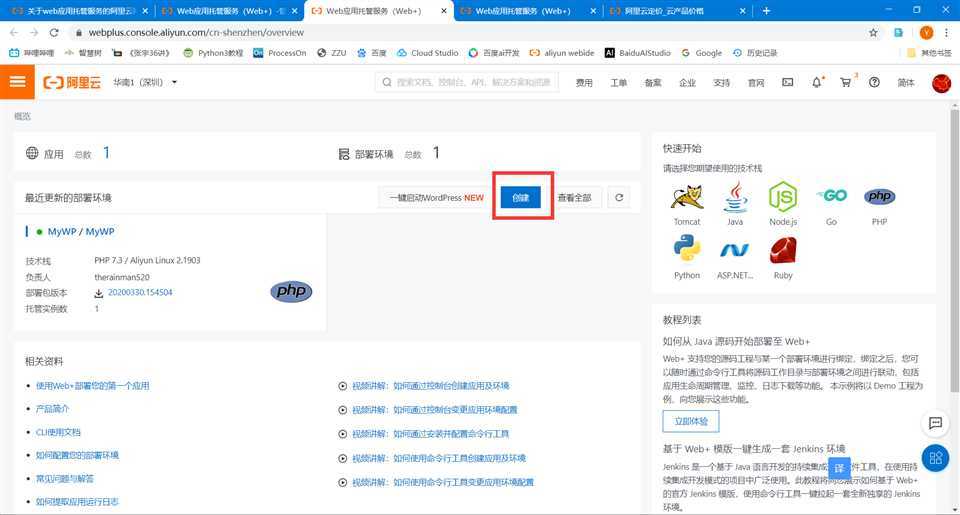The height and width of the screenshot is (515, 960).
Task: Open the notification bell
Action: pyautogui.click(x=817, y=82)
